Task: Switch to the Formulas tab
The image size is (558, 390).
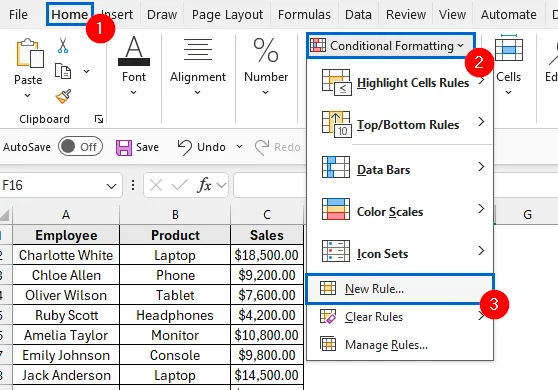Action: [x=304, y=15]
